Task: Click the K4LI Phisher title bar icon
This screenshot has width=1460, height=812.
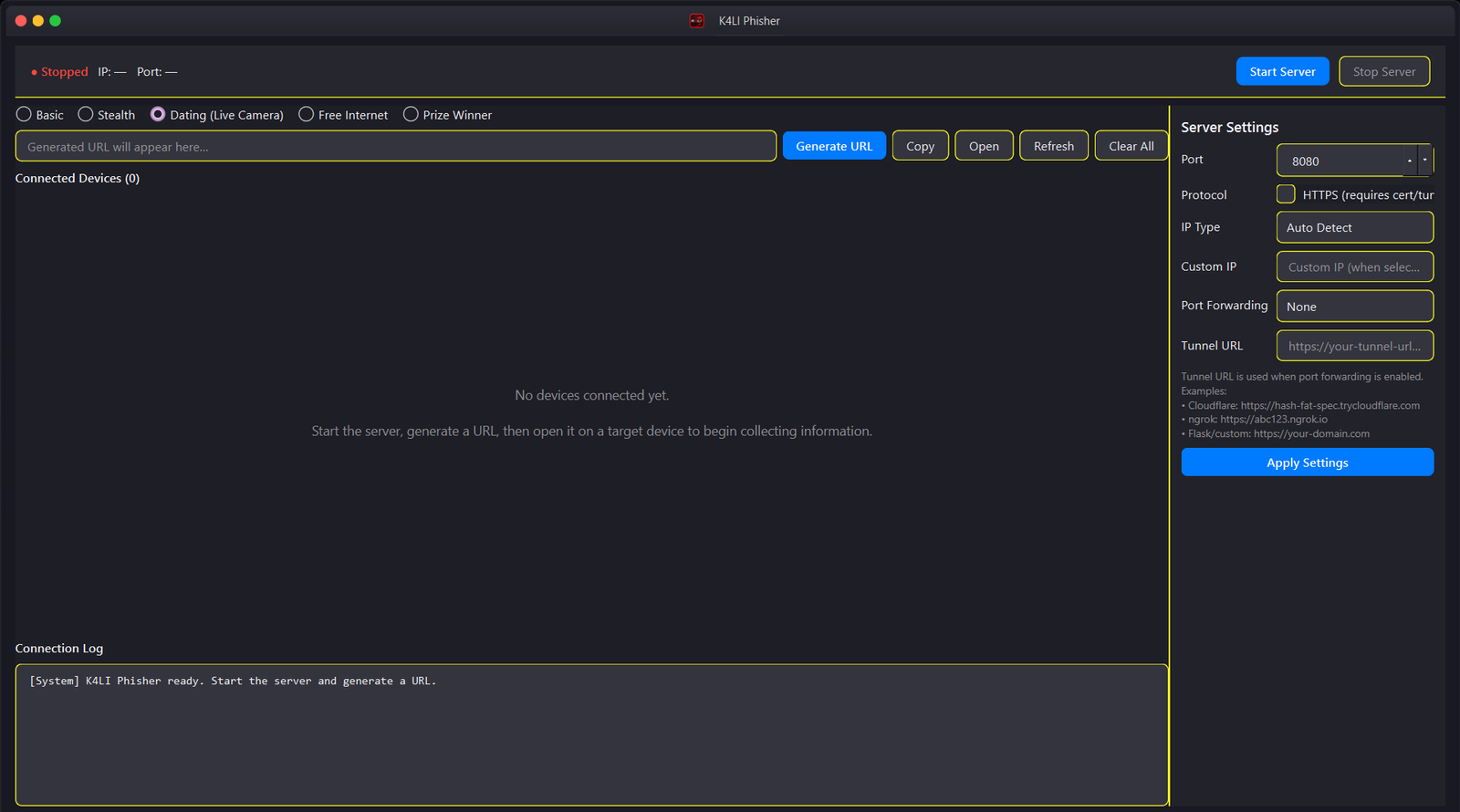Action: point(696,21)
